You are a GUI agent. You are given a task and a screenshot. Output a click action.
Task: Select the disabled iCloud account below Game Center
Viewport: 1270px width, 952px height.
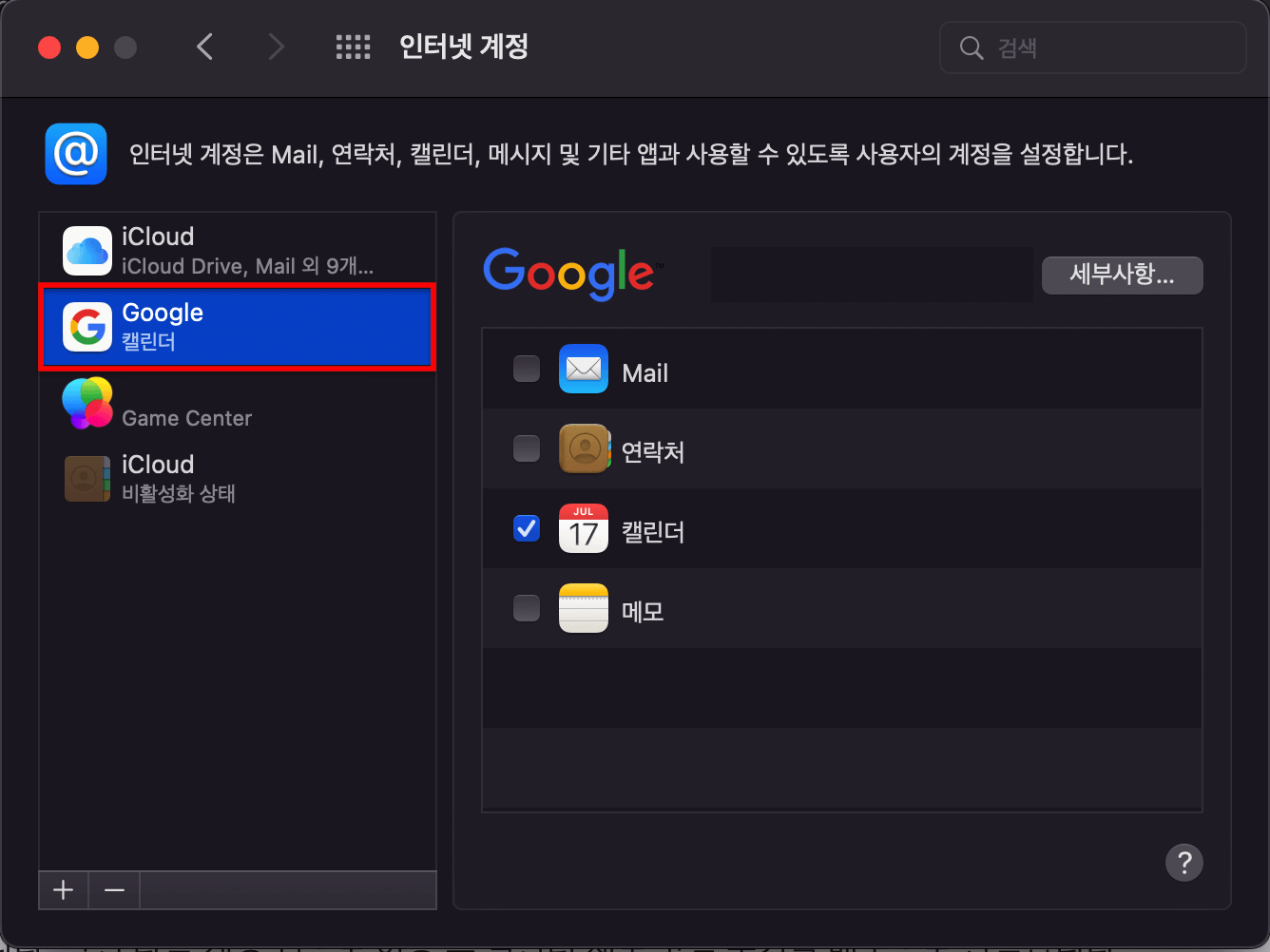coord(87,478)
